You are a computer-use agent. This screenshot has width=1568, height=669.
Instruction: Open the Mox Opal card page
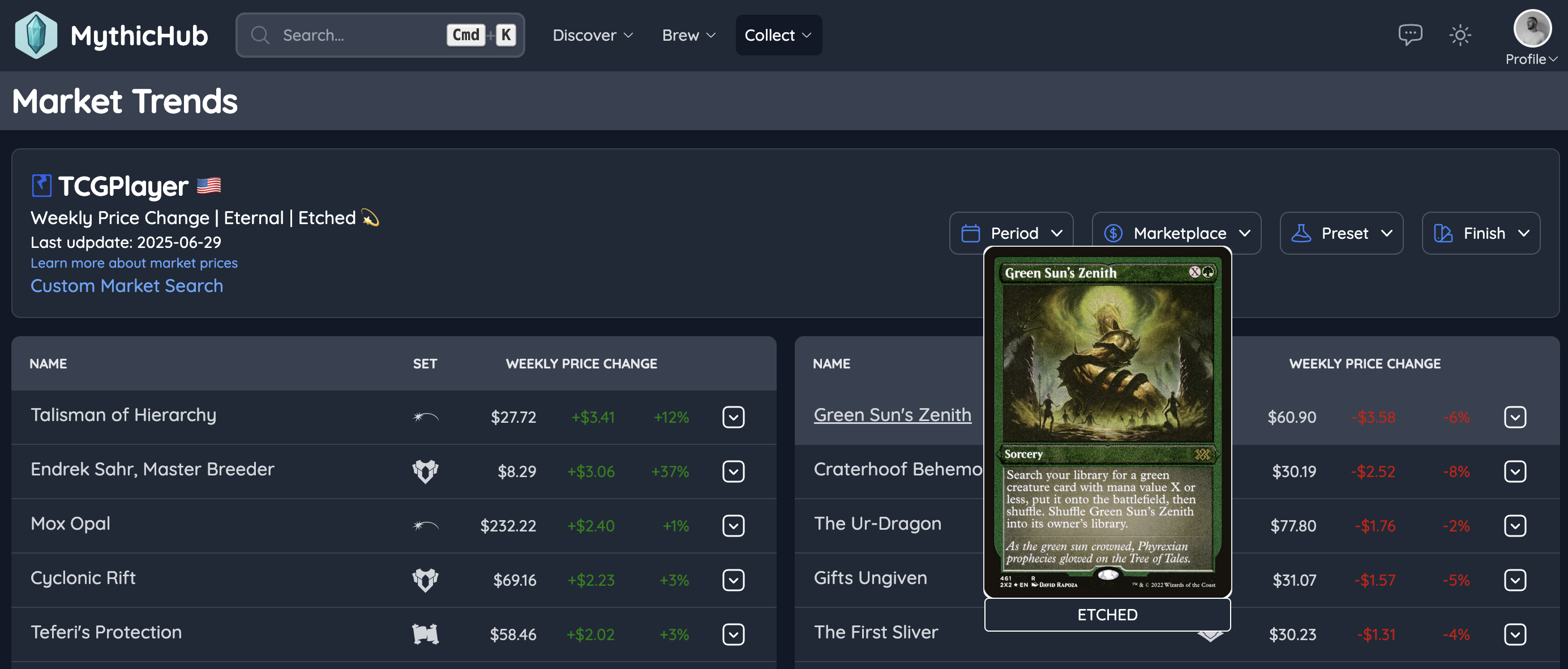click(71, 523)
